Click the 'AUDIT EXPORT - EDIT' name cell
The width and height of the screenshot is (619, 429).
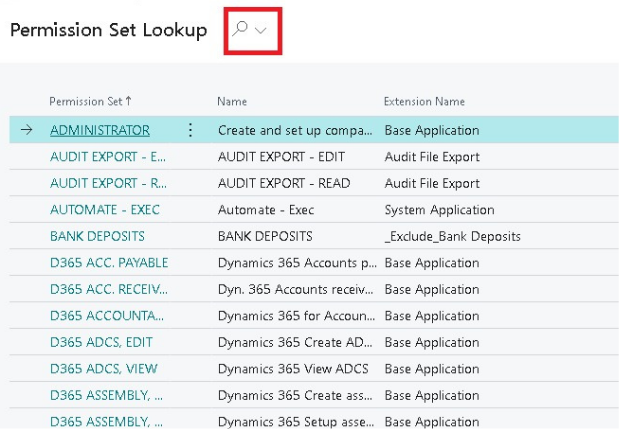coord(281,157)
